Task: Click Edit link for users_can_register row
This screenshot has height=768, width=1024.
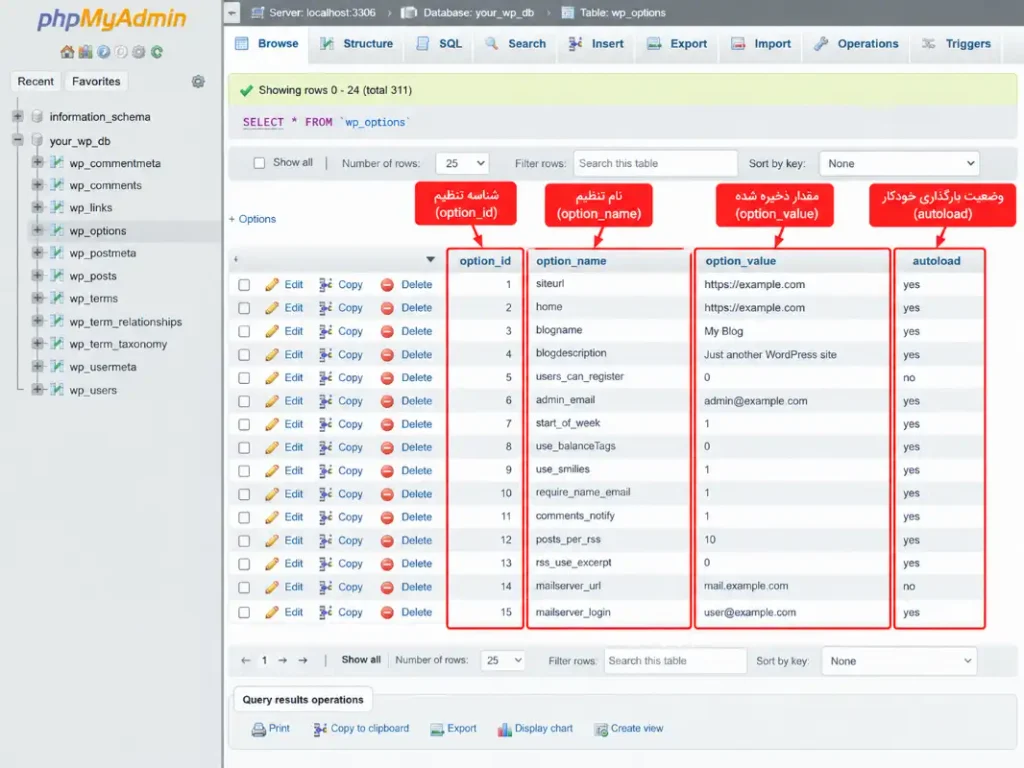Action: tap(293, 377)
